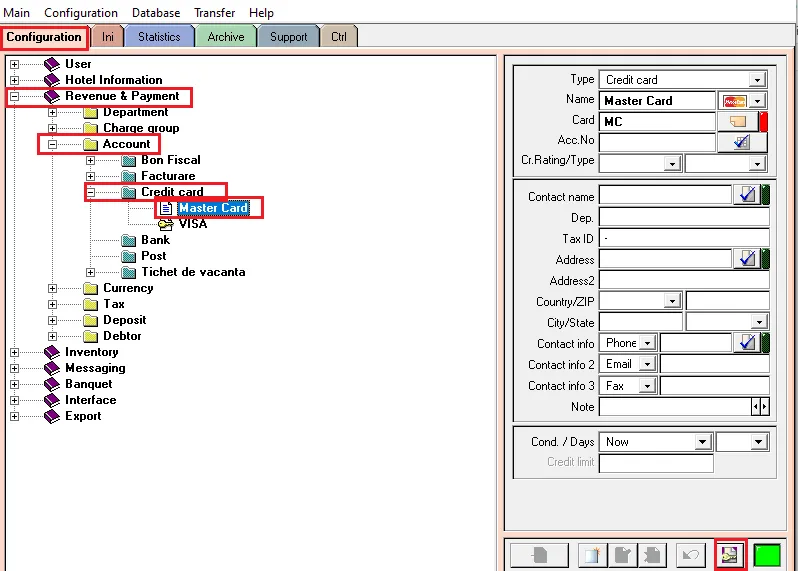The image size is (798, 571).
Task: Click the Name input field
Action: click(657, 101)
